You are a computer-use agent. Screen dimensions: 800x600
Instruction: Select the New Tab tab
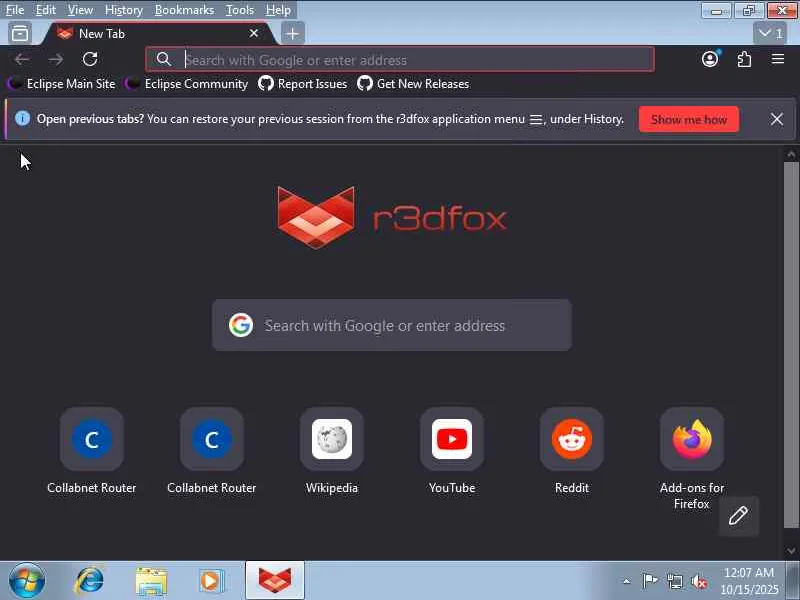(x=158, y=34)
